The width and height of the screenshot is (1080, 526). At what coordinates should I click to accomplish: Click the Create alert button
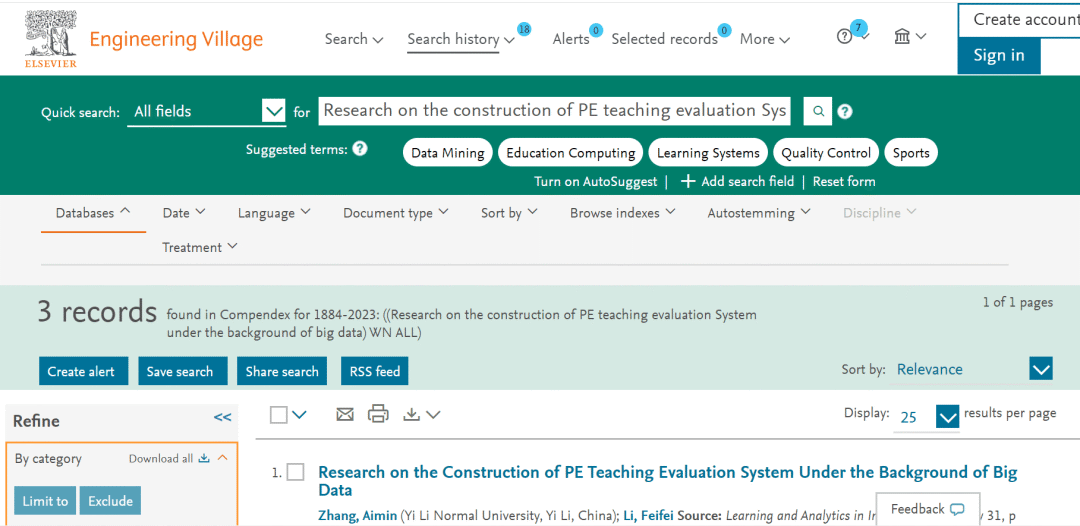coord(84,372)
